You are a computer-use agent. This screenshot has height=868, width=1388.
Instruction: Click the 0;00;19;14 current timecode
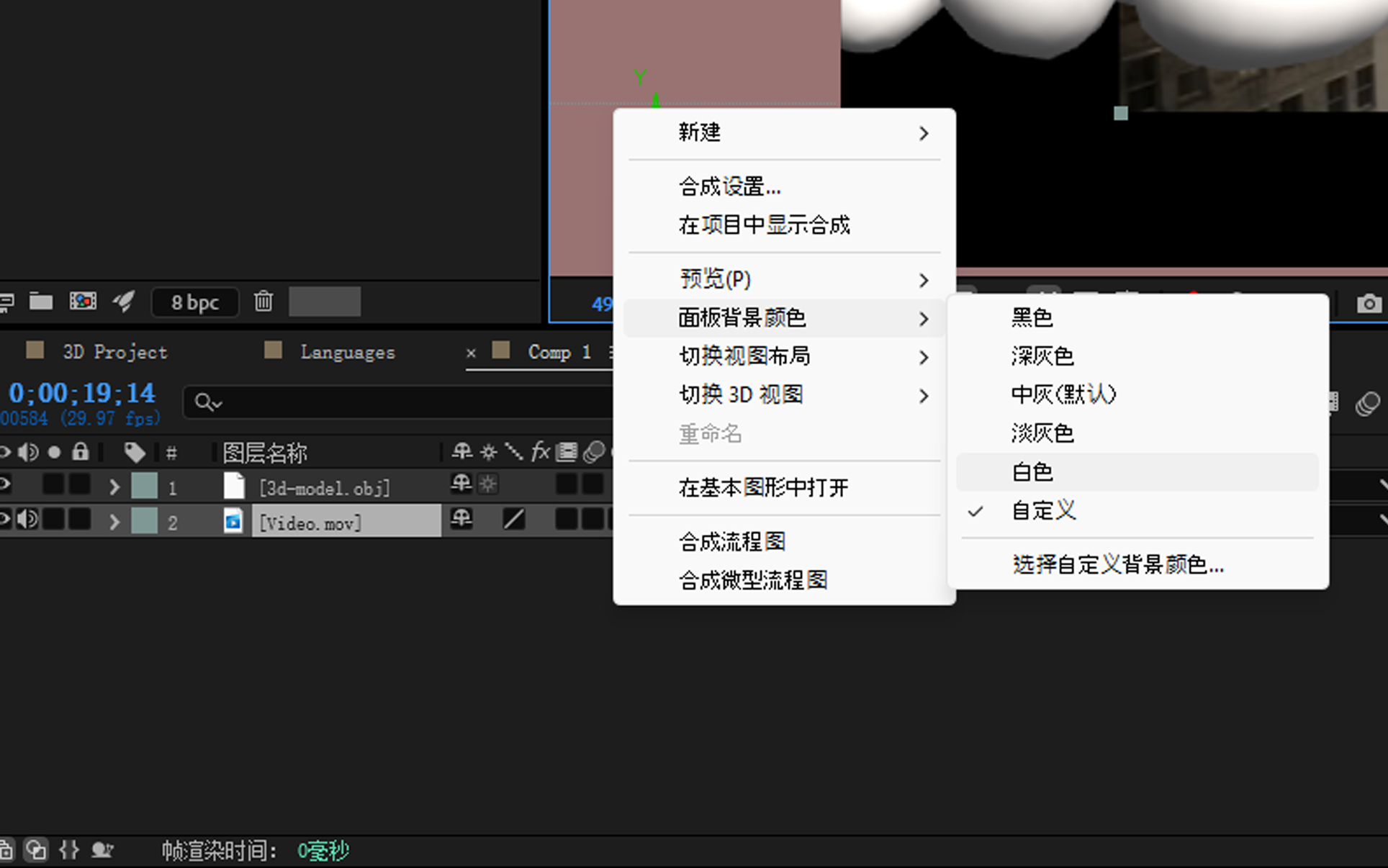click(82, 393)
